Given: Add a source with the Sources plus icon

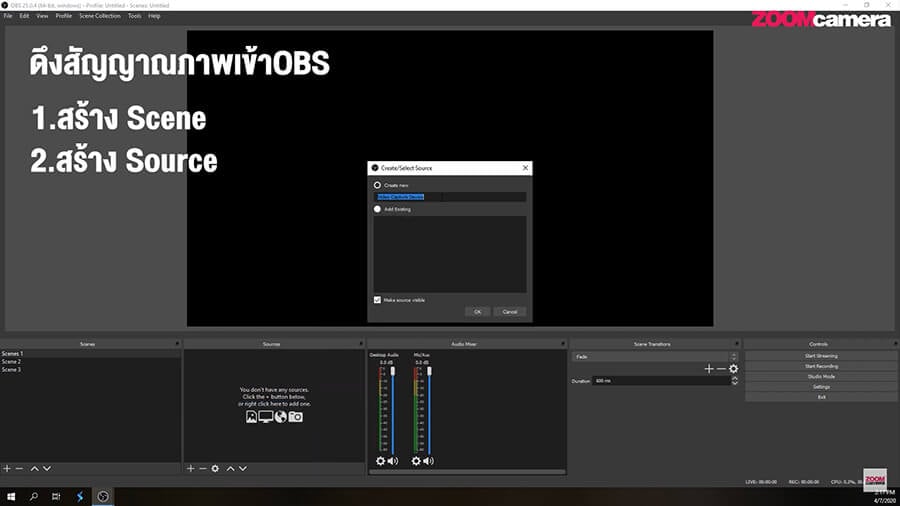Looking at the screenshot, I should tap(191, 469).
